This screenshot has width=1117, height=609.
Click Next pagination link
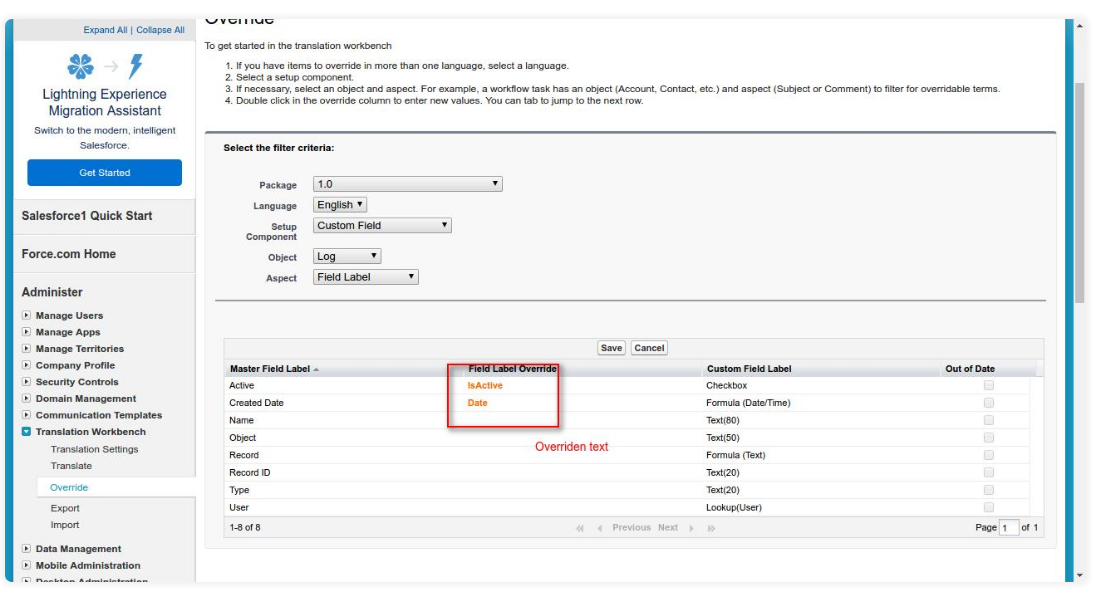[x=668, y=528]
